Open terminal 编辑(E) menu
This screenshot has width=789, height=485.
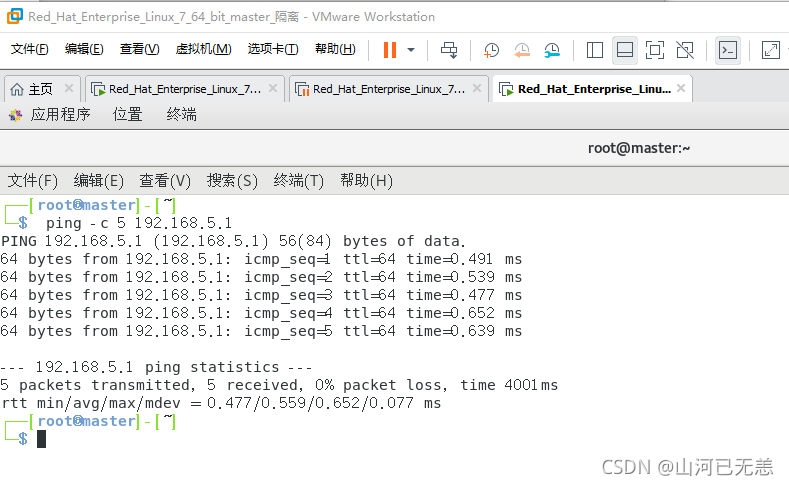[x=99, y=180]
